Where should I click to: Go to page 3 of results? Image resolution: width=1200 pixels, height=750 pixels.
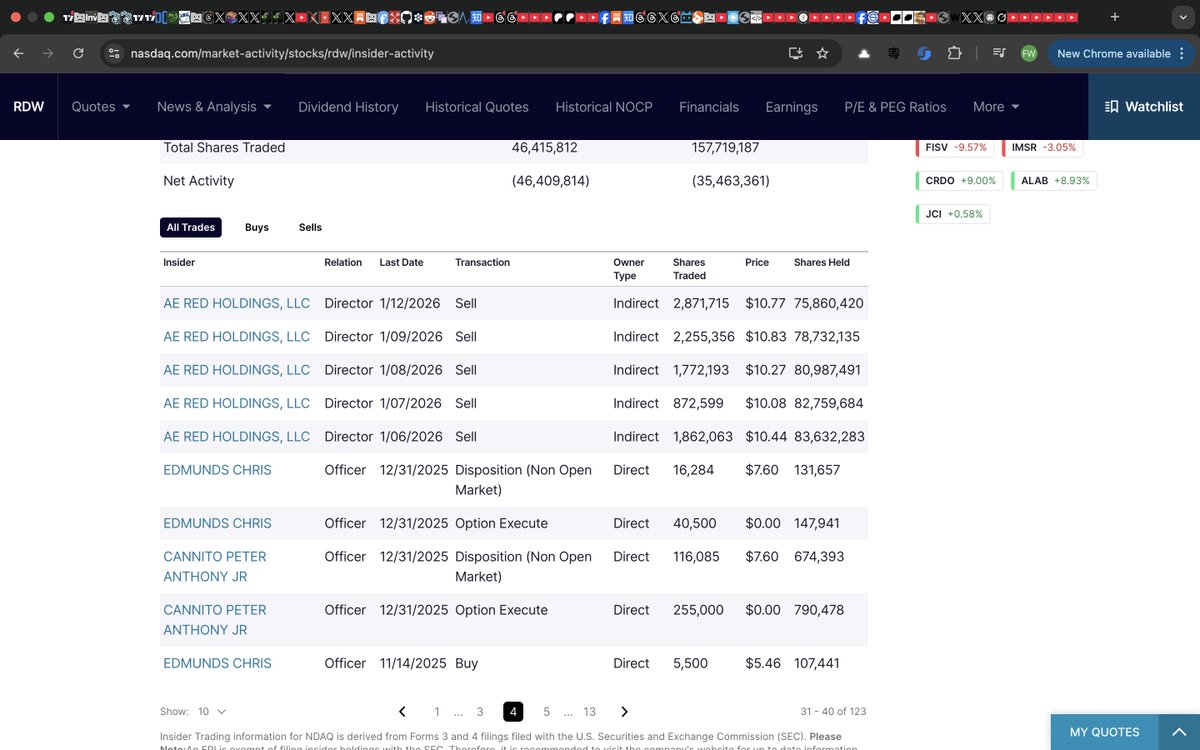pyautogui.click(x=480, y=712)
